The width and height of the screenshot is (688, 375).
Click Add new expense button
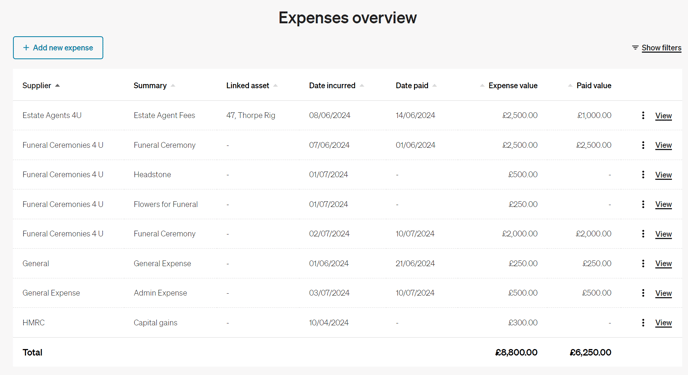pos(58,47)
